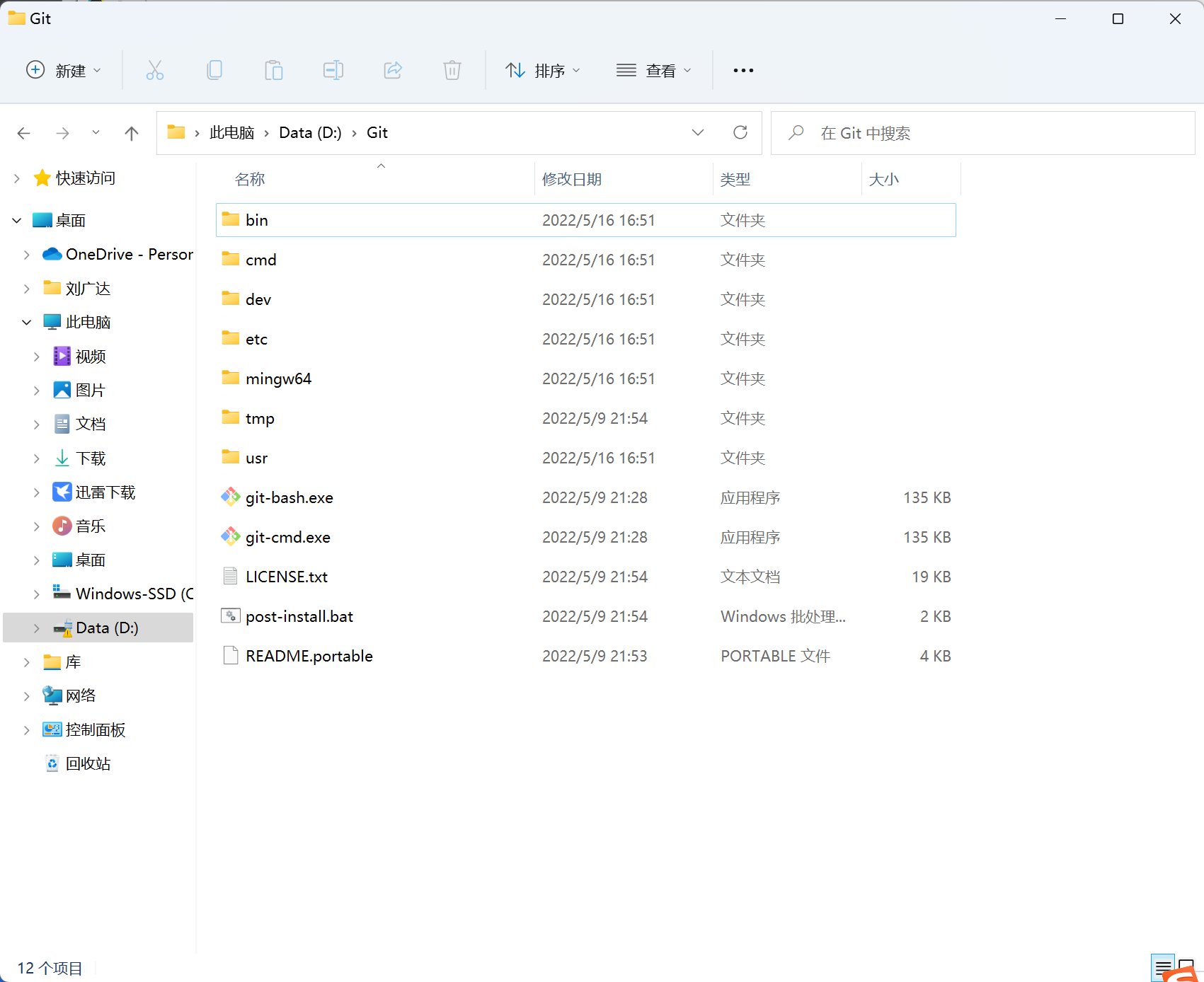
Task: Refresh the current folder view
Action: [740, 132]
